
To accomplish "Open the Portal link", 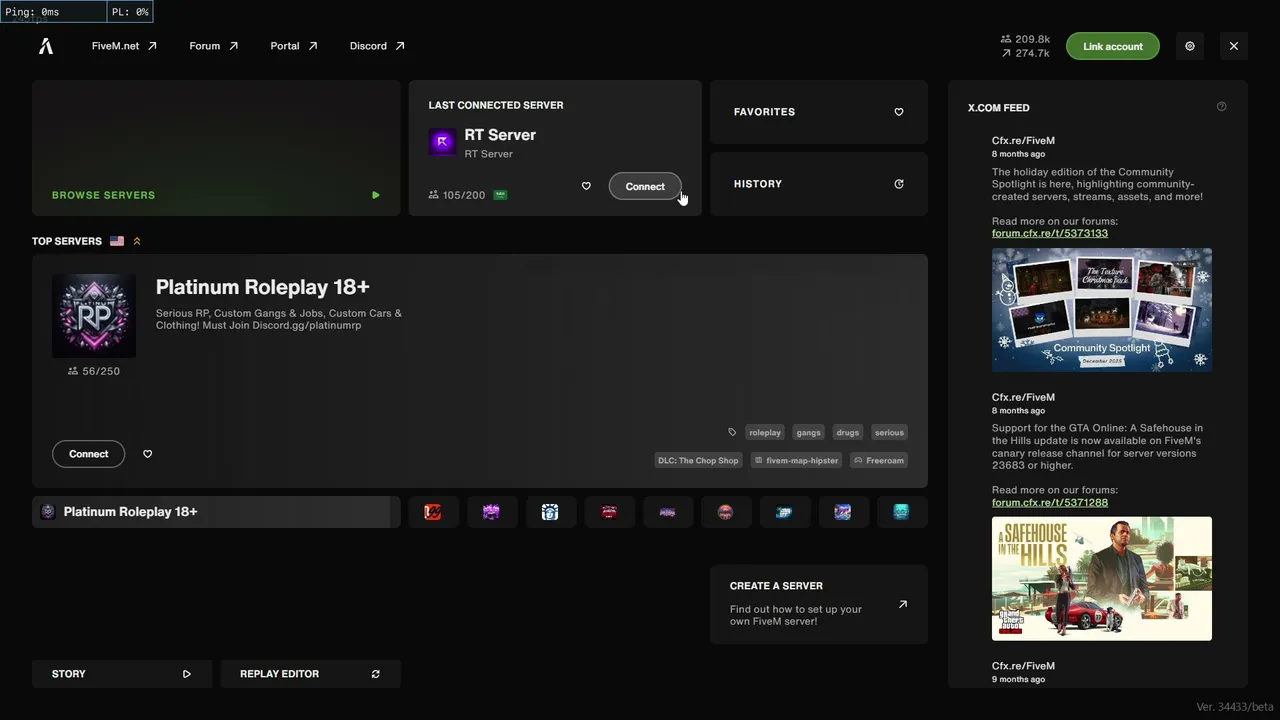I will click(x=294, y=46).
